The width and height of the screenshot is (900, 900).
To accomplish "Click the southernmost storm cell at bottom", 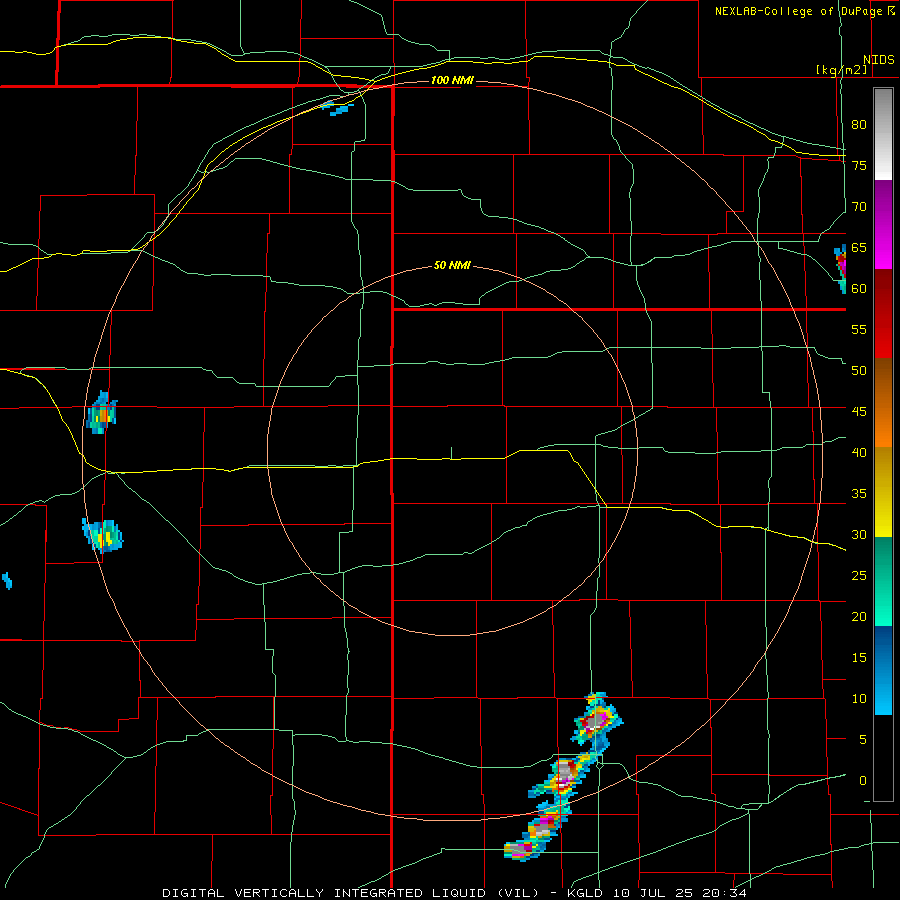I will pos(521,849).
